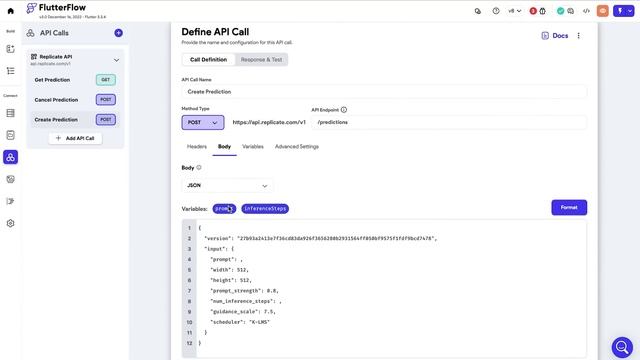The image size is (640, 360).
Task: Open the JSON body type dropdown
Action: 227,186
